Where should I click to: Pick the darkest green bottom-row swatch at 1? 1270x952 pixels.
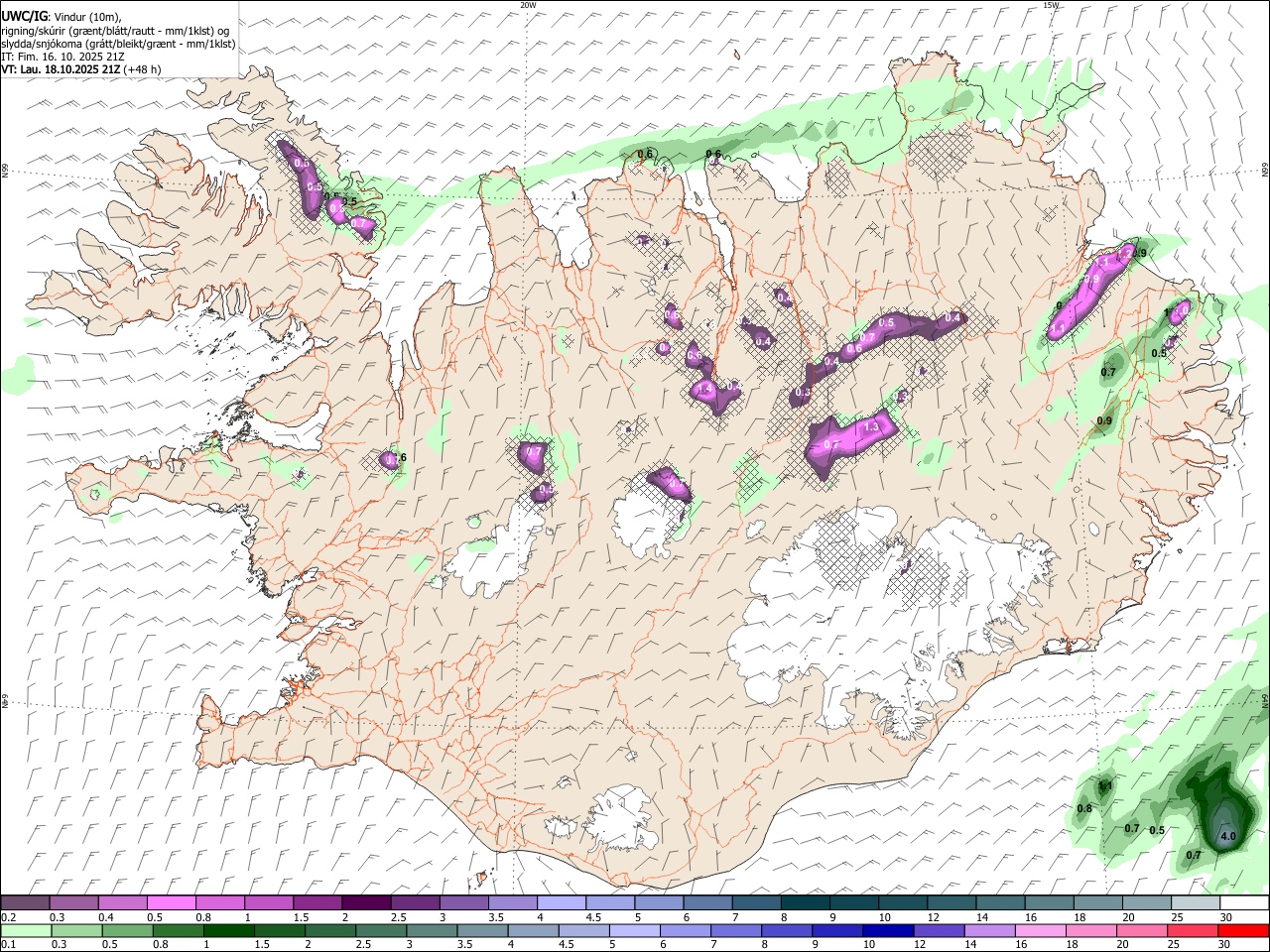(229, 931)
